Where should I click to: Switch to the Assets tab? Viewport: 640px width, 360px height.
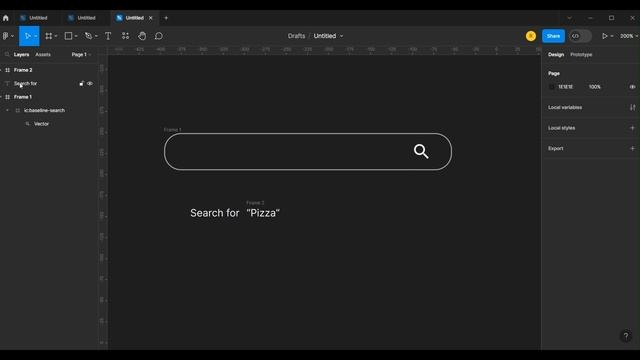click(43, 54)
